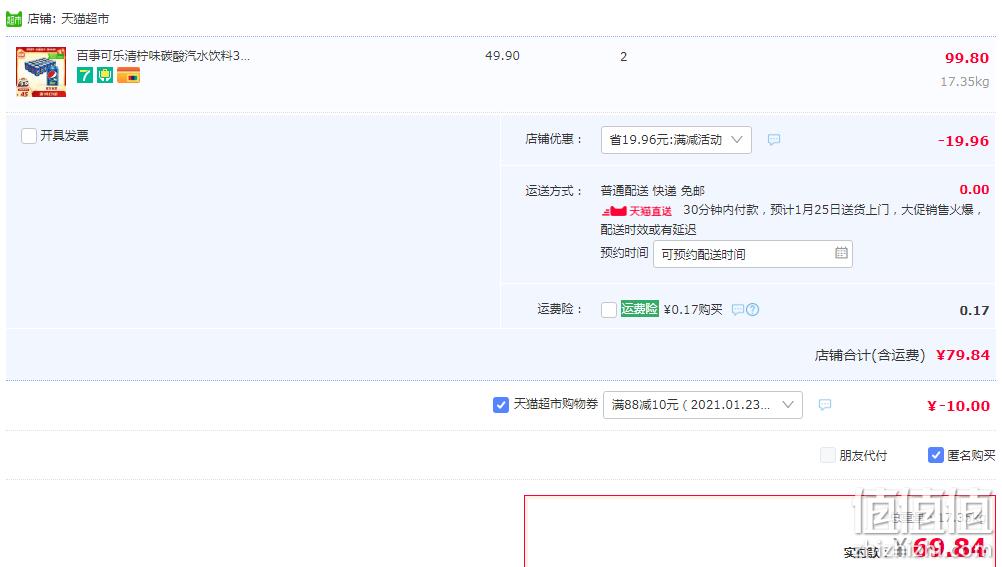Click the unit price 49.90 text
The width and height of the screenshot is (1002, 567).
click(502, 56)
